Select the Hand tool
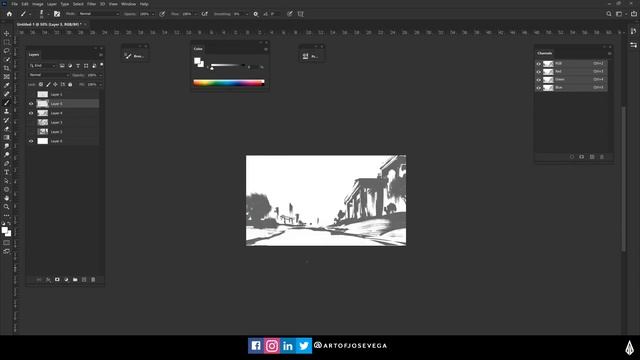 tap(7, 198)
